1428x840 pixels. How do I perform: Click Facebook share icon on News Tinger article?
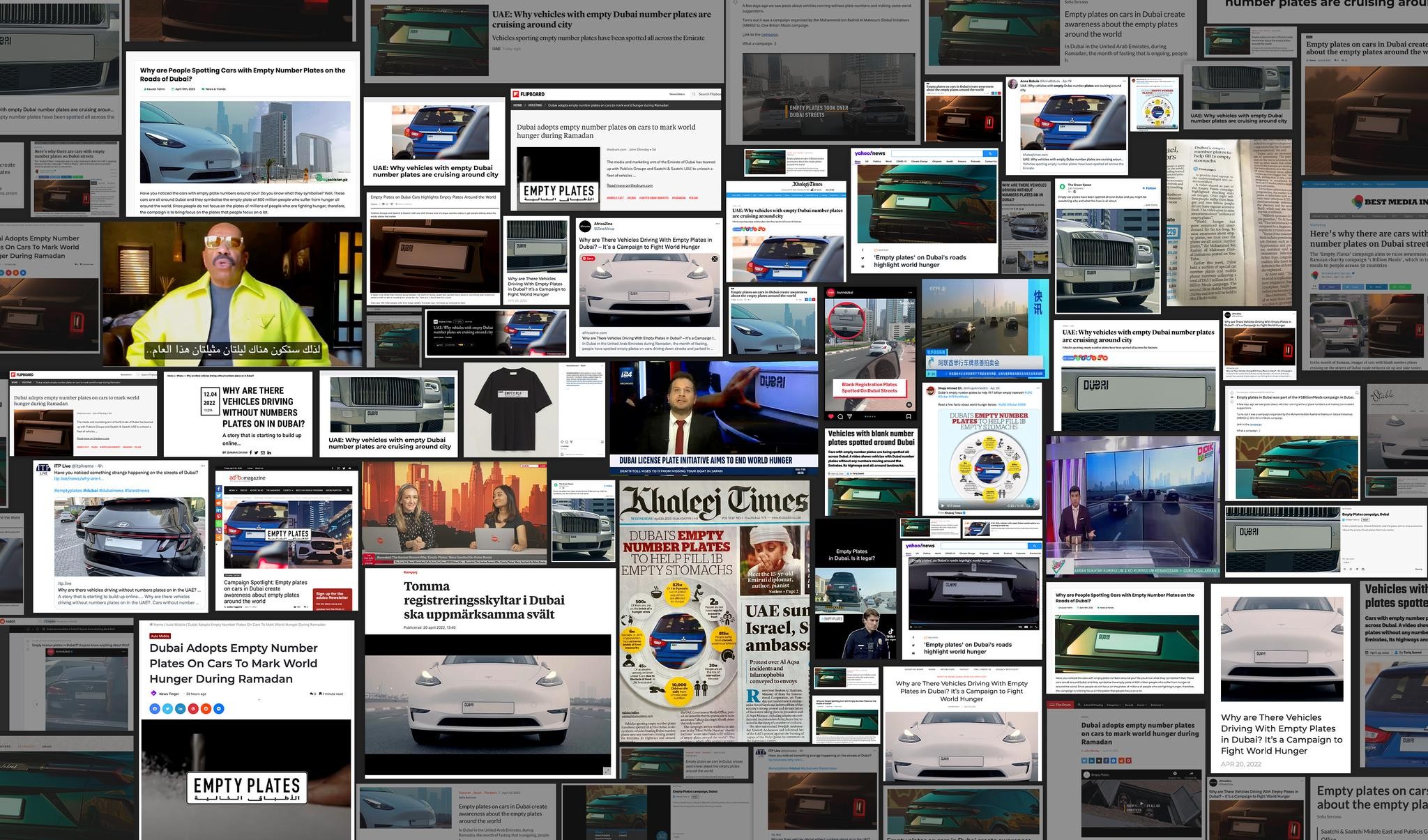click(x=155, y=708)
